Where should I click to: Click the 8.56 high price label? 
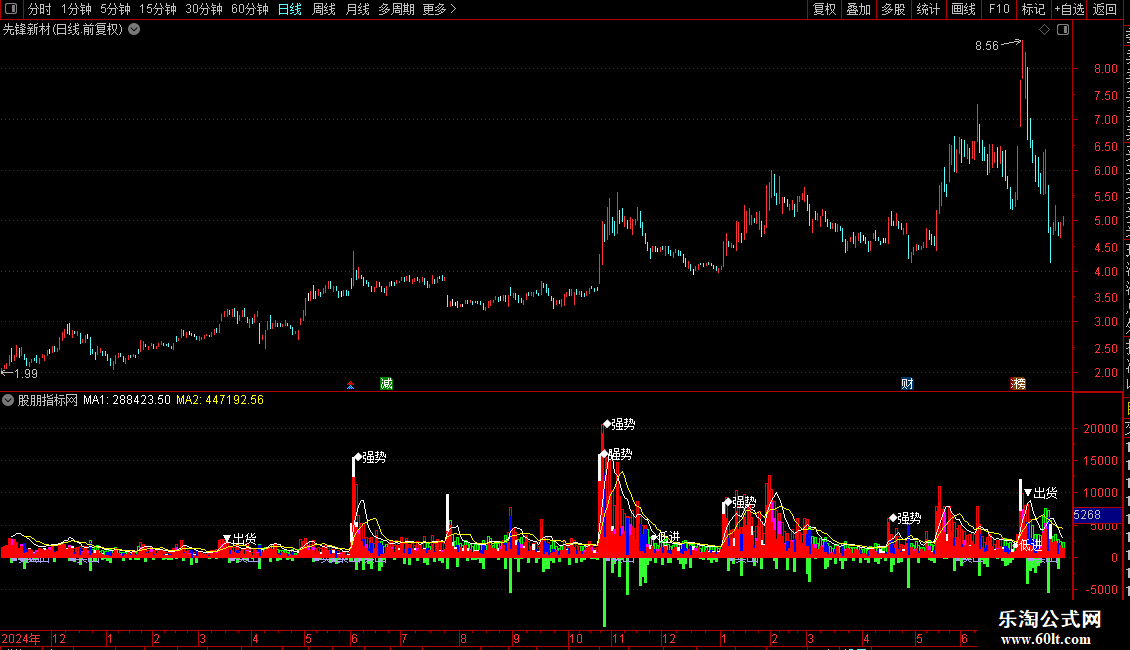[x=987, y=45]
